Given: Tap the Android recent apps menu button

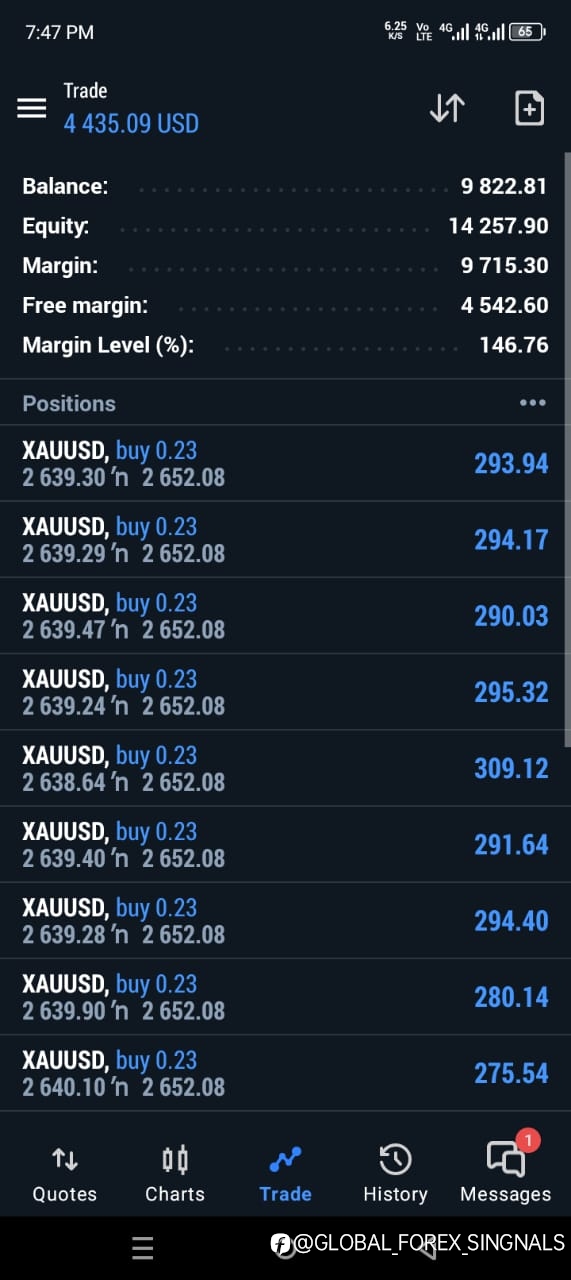Looking at the screenshot, I should 142,1248.
